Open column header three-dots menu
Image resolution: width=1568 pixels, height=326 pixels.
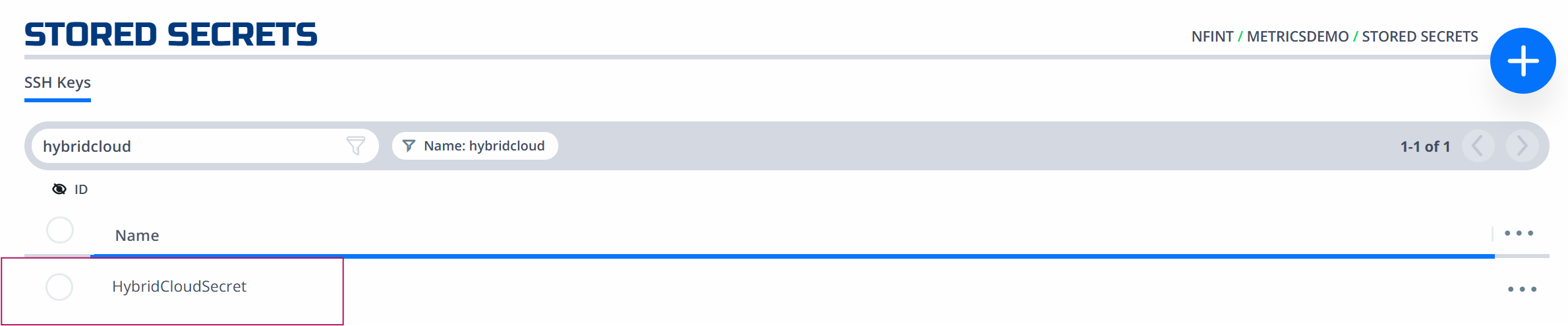pos(1519,233)
